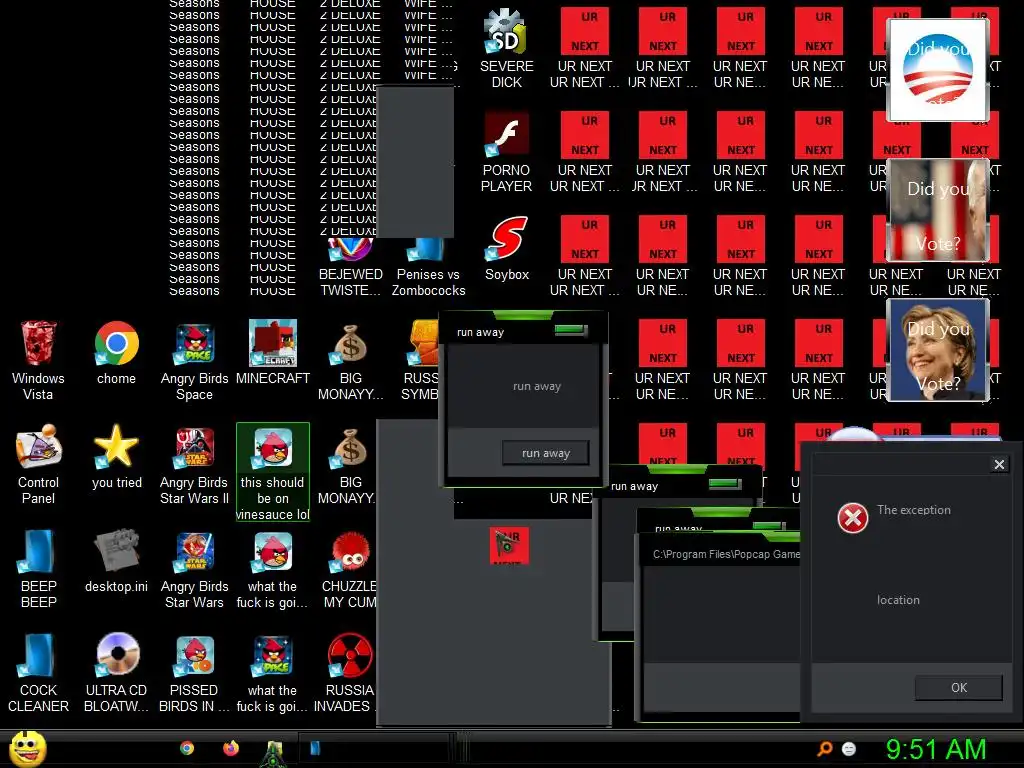Close the exception error dialog
Image resolution: width=1024 pixels, height=768 pixels.
click(999, 464)
